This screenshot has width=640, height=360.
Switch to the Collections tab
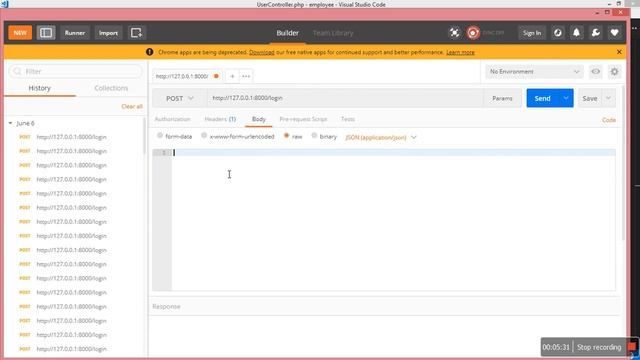coord(111,88)
